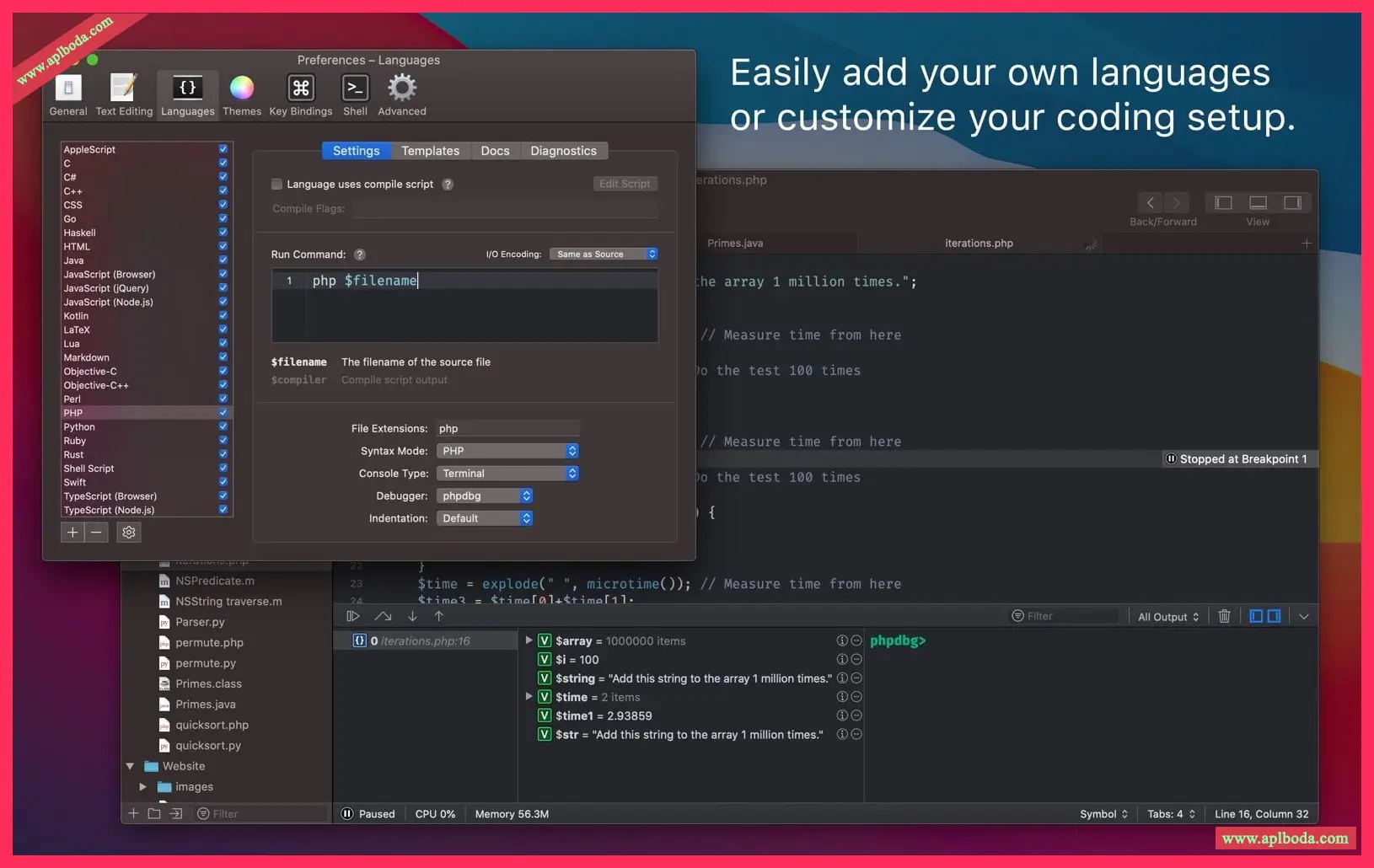
Task: Open the Themes color wheel pane
Action: point(242,95)
